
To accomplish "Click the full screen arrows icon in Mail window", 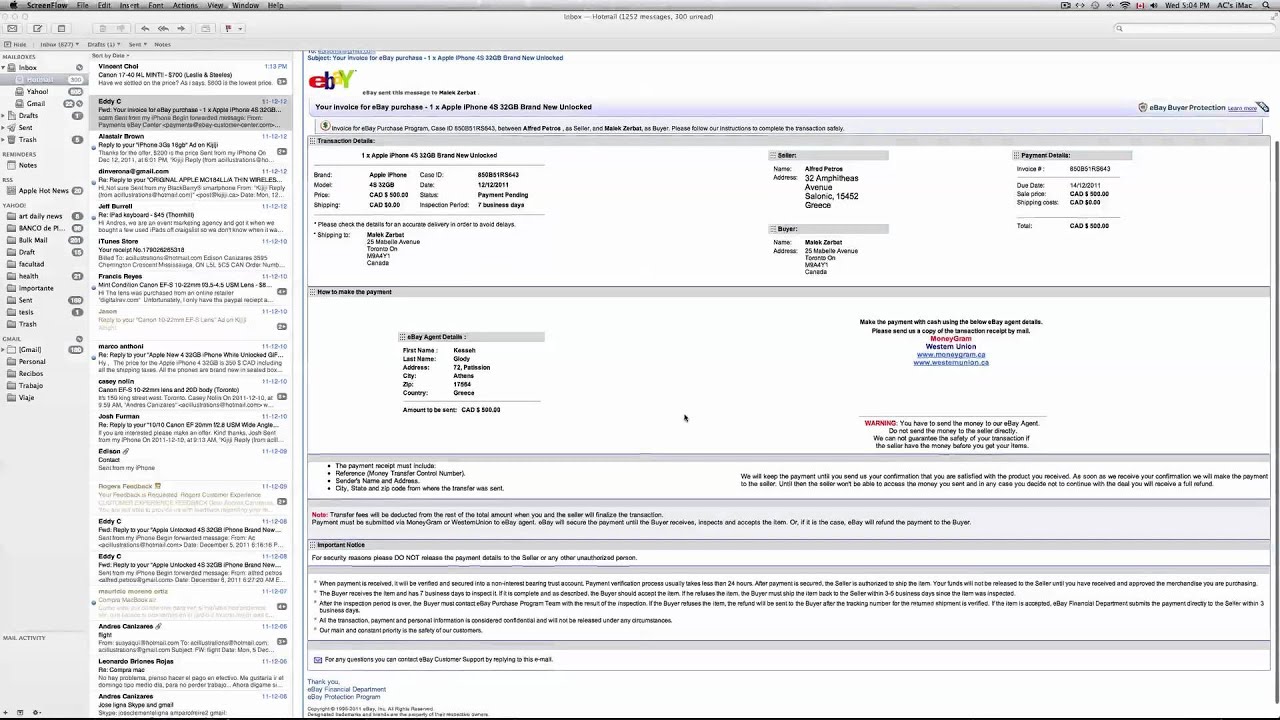I will pyautogui.click(x=1272, y=16).
